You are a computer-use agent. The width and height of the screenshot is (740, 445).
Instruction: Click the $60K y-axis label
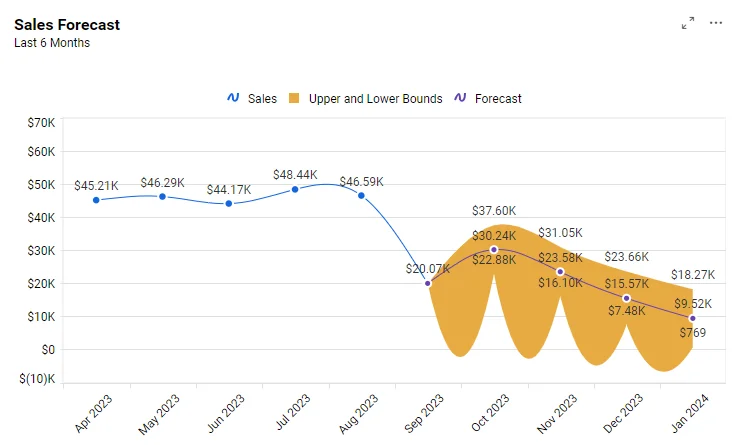tap(41, 152)
